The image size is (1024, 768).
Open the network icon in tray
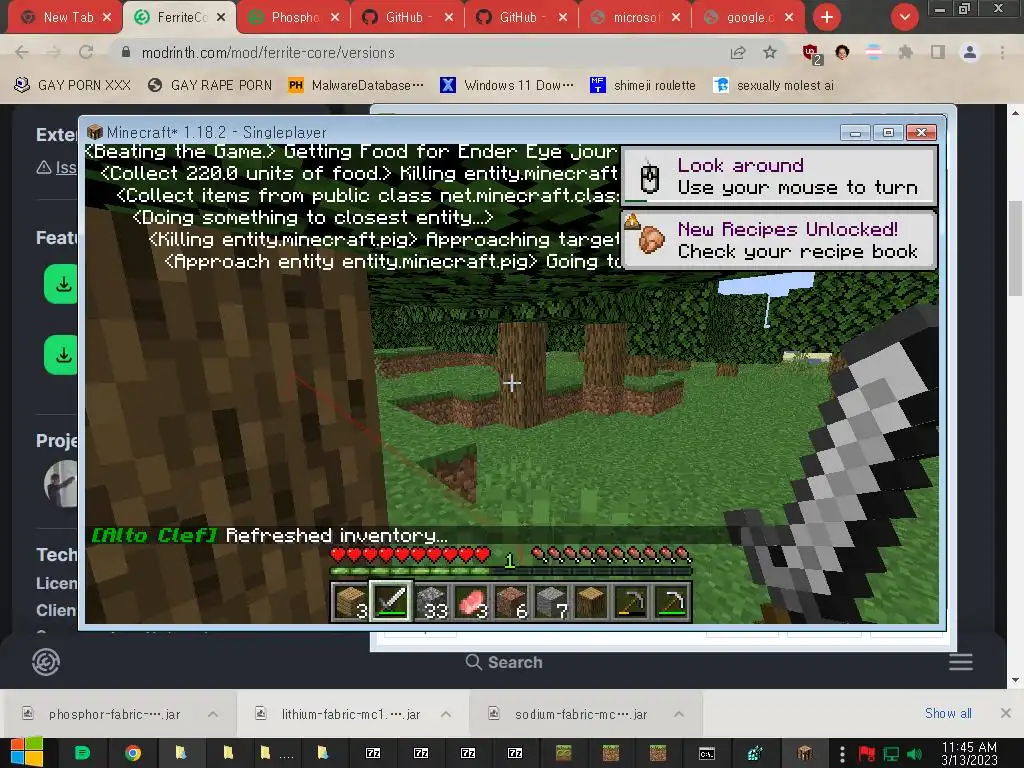pyautogui.click(x=891, y=754)
